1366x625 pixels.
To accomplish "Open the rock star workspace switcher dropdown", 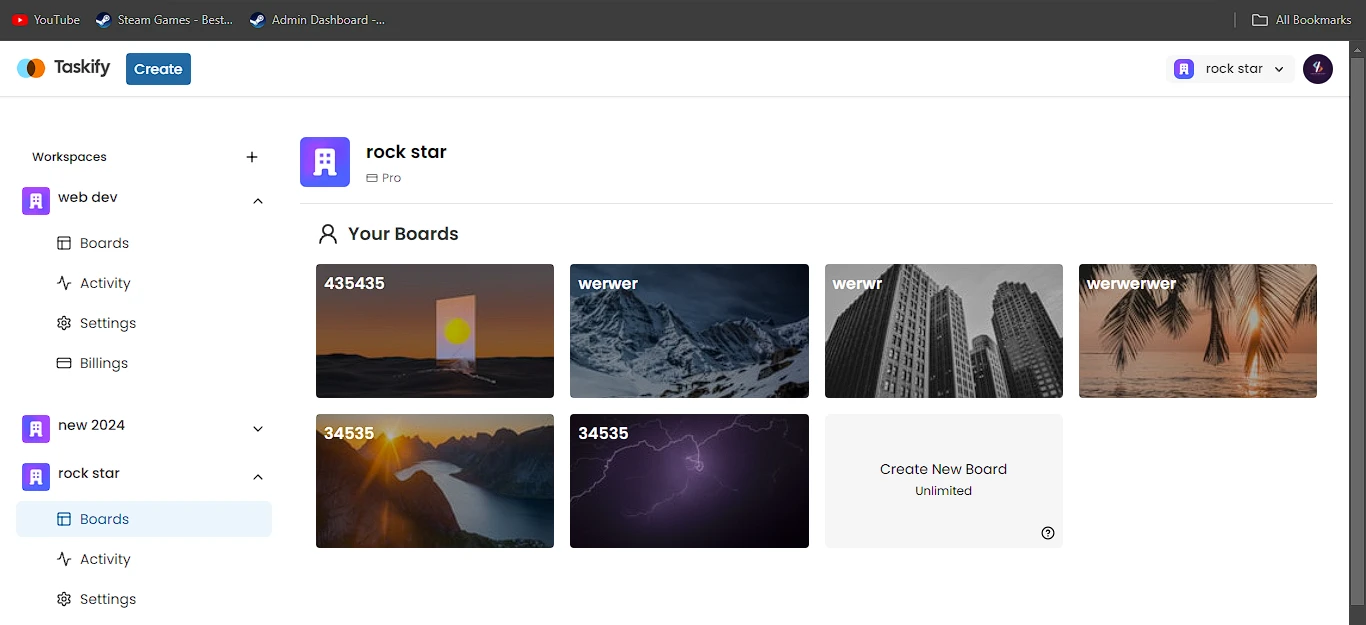I will (1231, 69).
